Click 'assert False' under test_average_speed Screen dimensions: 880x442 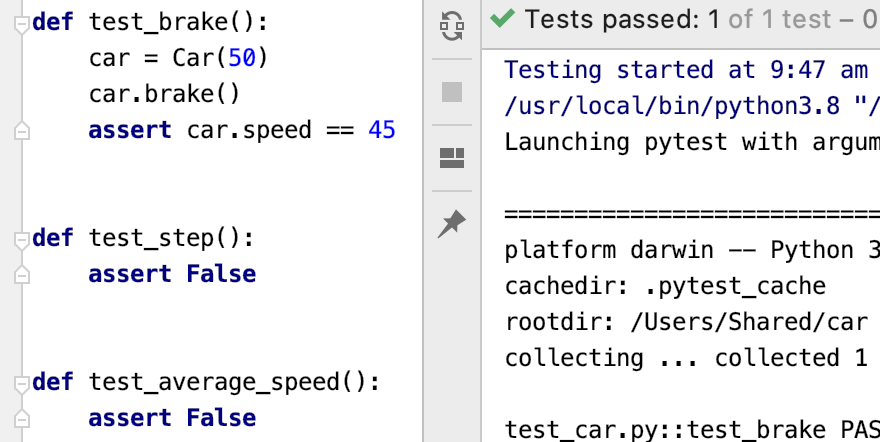pyautogui.click(x=172, y=418)
